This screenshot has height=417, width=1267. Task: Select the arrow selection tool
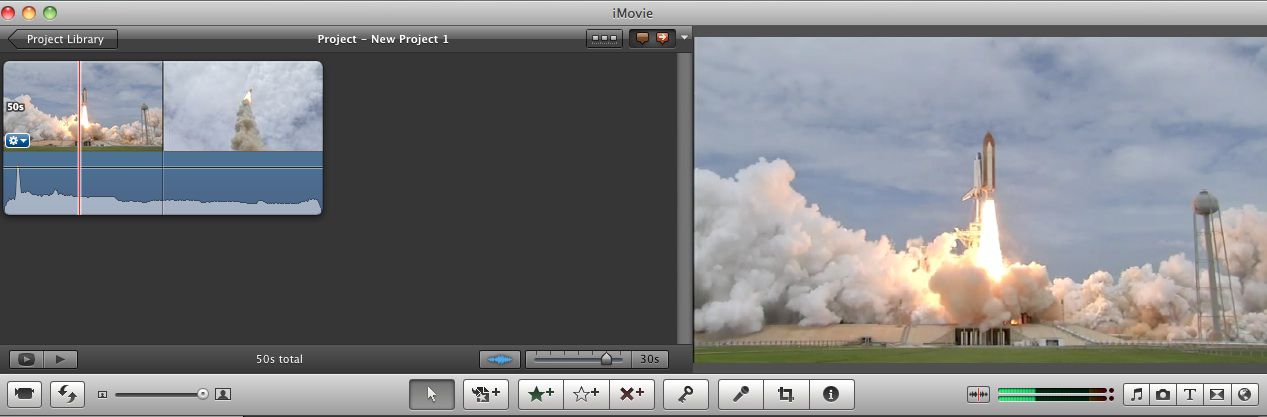pos(432,394)
